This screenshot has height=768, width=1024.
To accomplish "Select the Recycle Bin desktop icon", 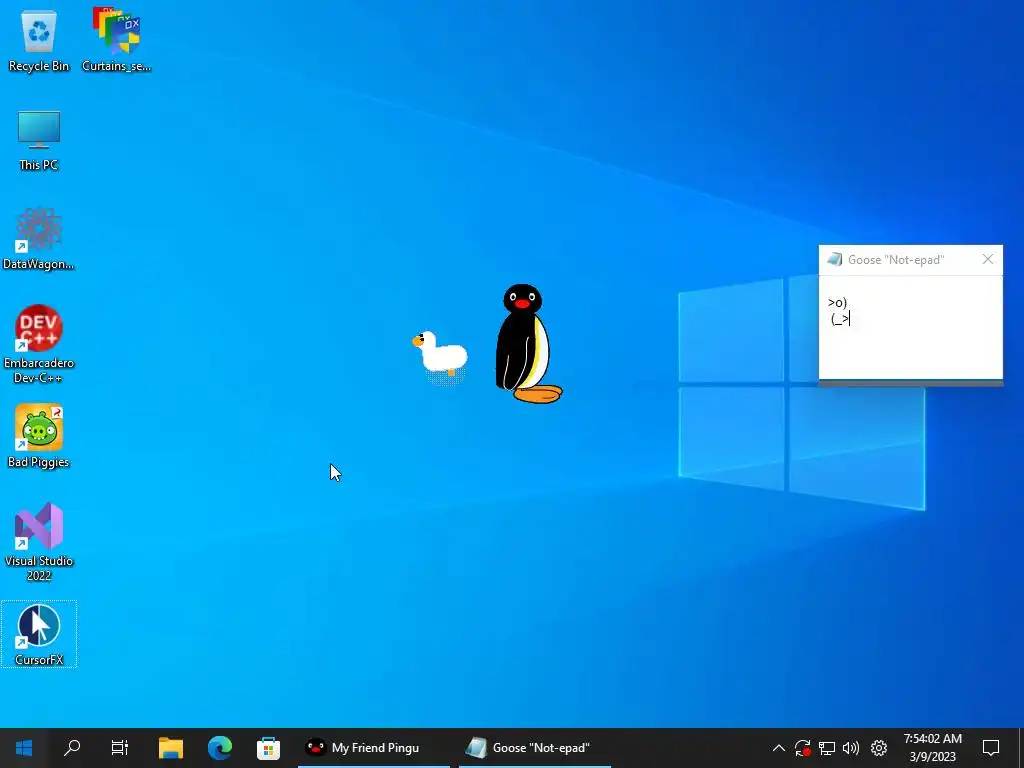I will coord(39,39).
